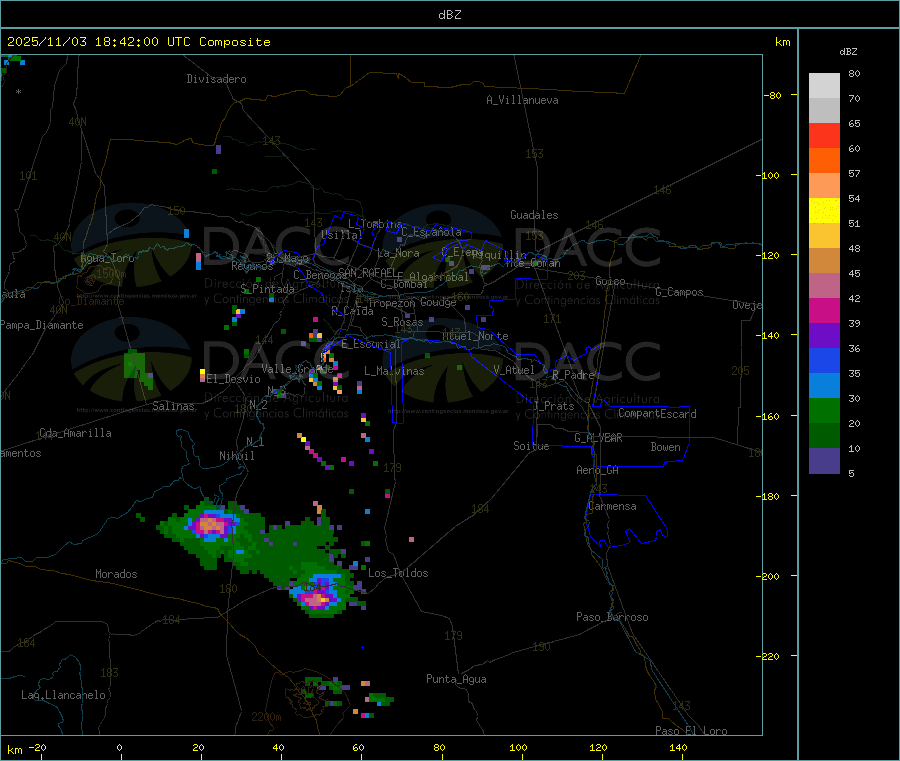Screen dimensions: 900x761
Task: Click the 'km' unit label at top right
Action: pyautogui.click(x=782, y=42)
